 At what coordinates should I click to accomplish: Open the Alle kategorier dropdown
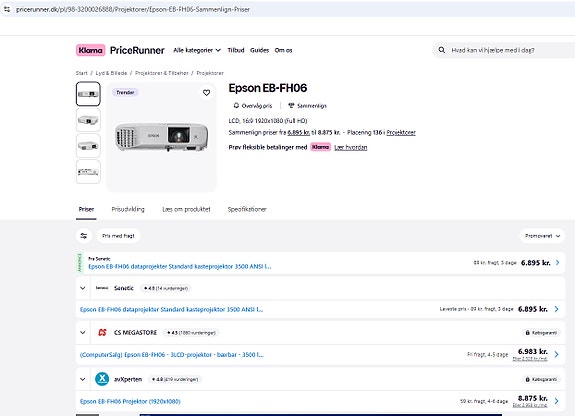pos(197,50)
